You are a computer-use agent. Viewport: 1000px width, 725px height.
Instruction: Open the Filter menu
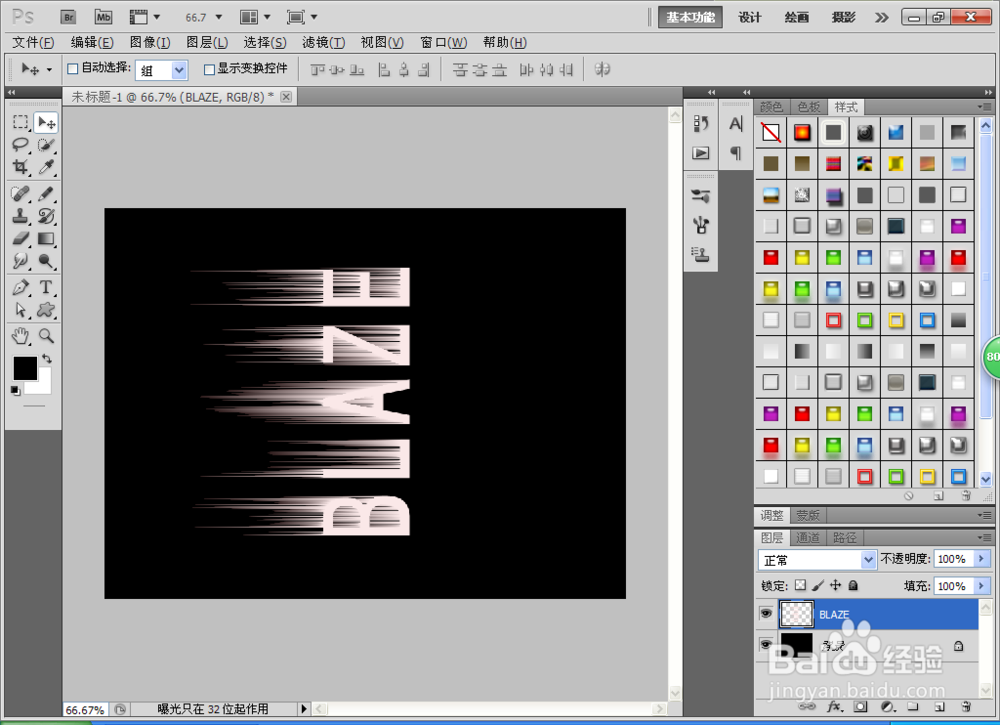pos(324,43)
